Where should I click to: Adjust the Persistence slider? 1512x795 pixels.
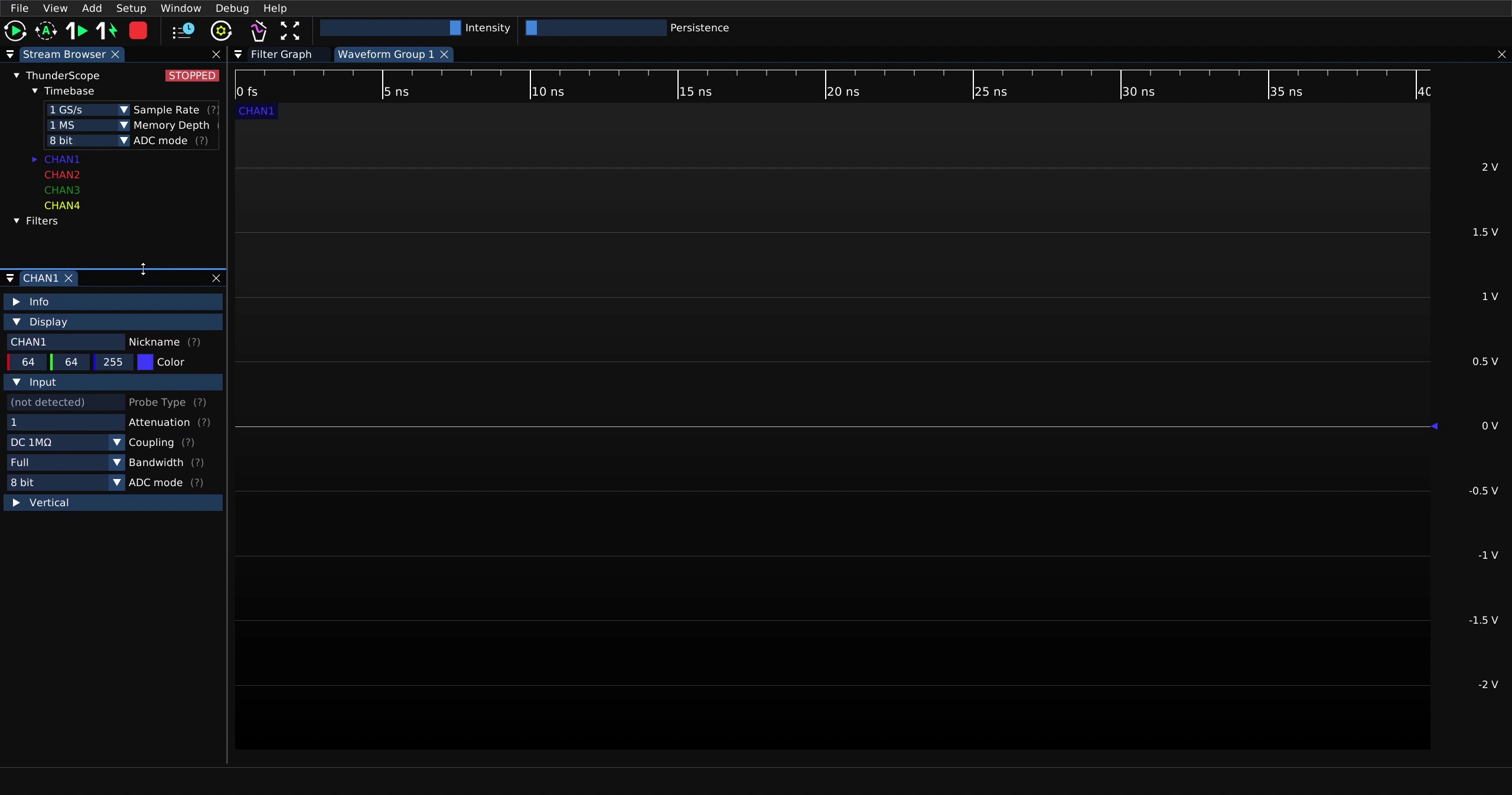point(596,28)
